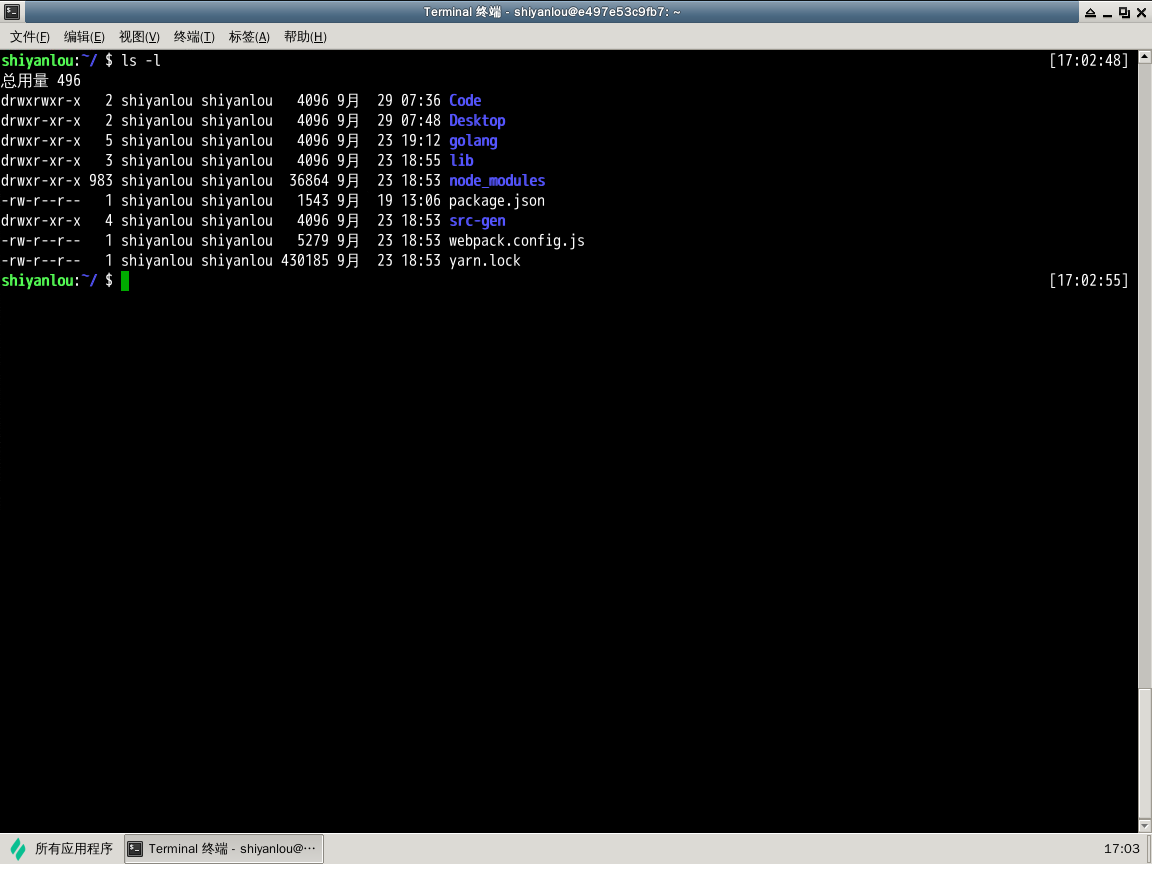Click the scrollbar up arrow
The height and width of the screenshot is (896, 1152).
pyautogui.click(x=1145, y=57)
